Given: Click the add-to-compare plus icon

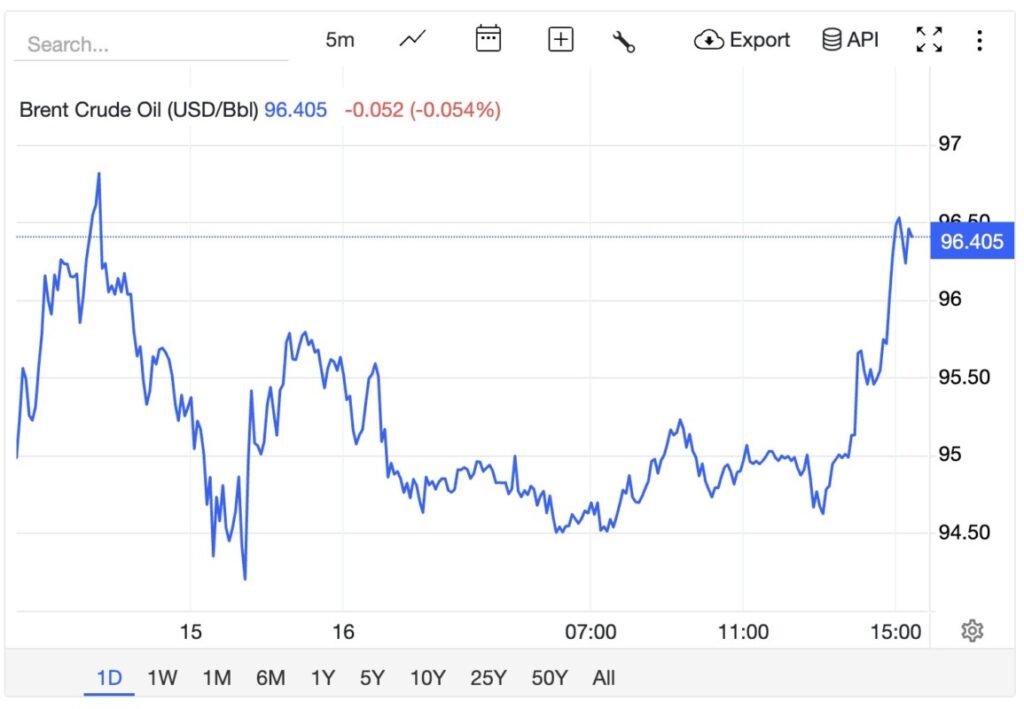Looking at the screenshot, I should (x=560, y=39).
